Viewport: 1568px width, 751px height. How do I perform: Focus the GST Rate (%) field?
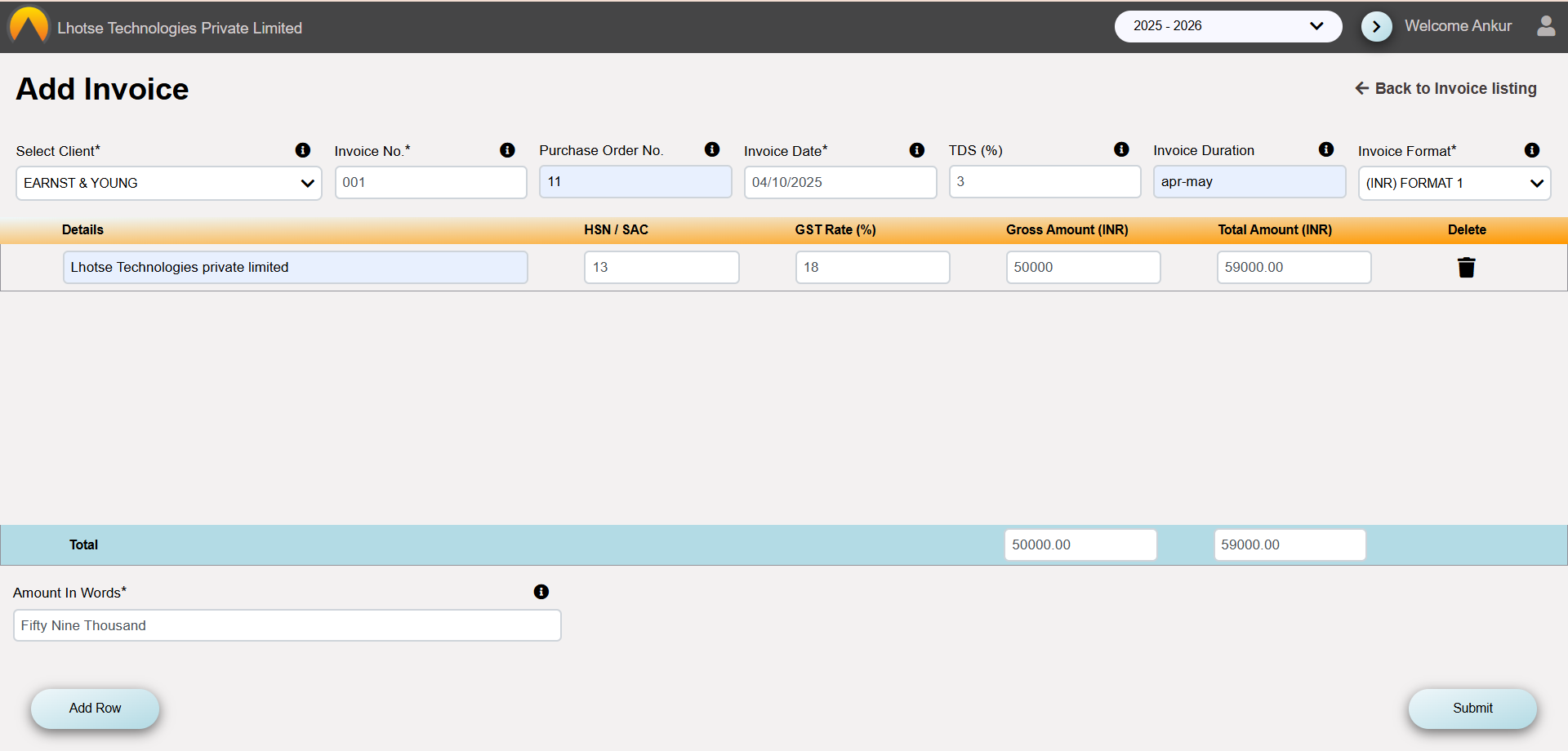tap(873, 267)
